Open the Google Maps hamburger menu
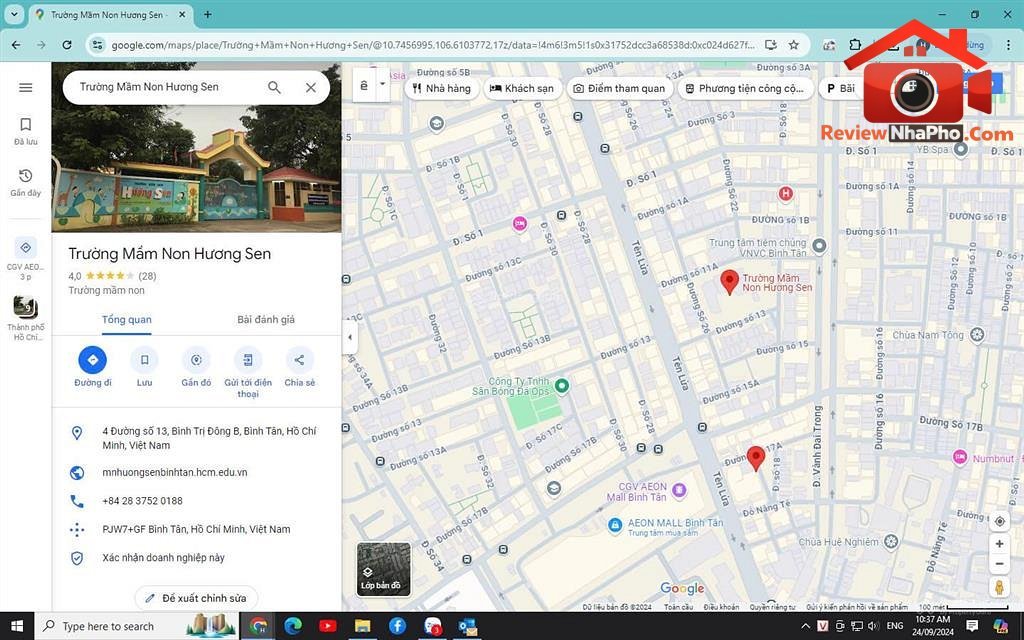Screen dimensions: 1024x640 (x=25, y=88)
